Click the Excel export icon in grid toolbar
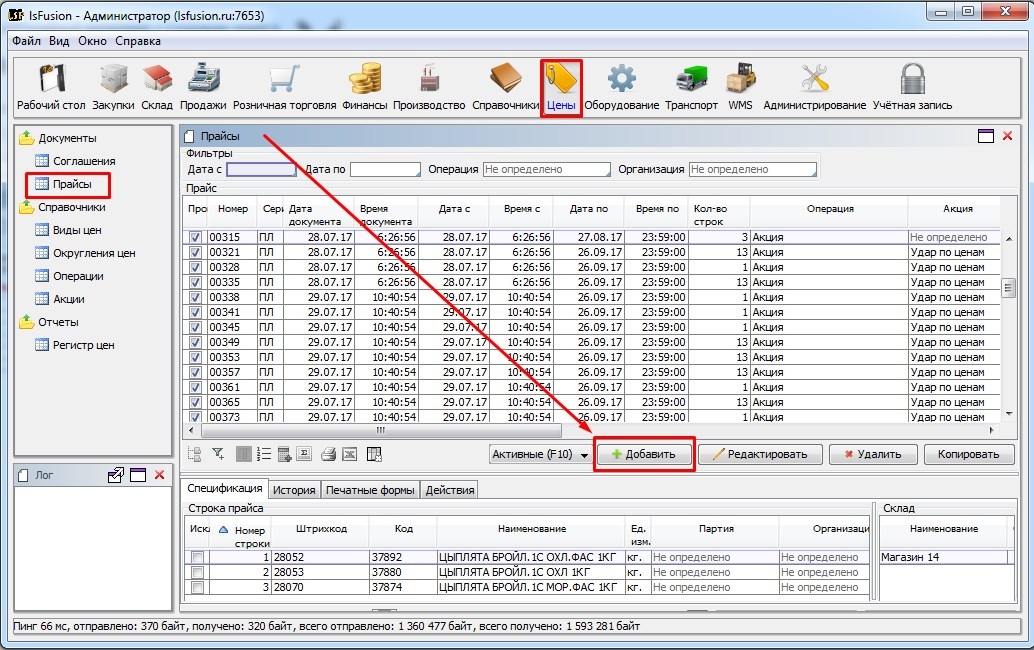Screen dimensions: 1034x650 [x=350, y=455]
